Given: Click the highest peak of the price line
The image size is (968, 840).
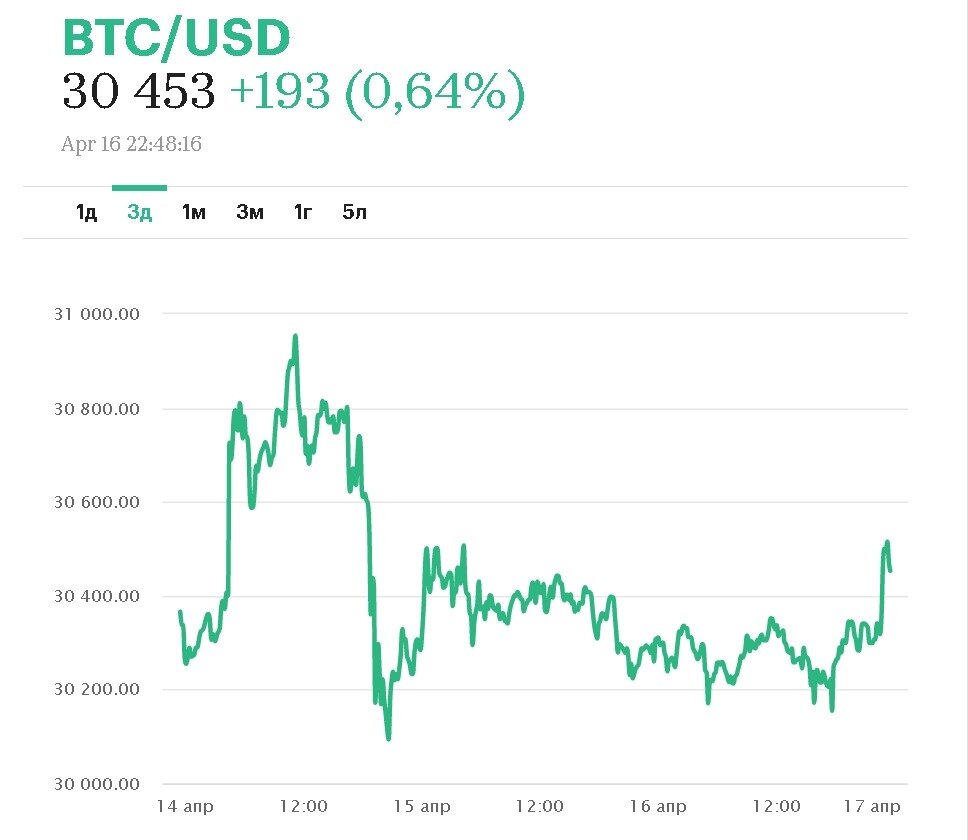Looking at the screenshot, I should (x=295, y=337).
